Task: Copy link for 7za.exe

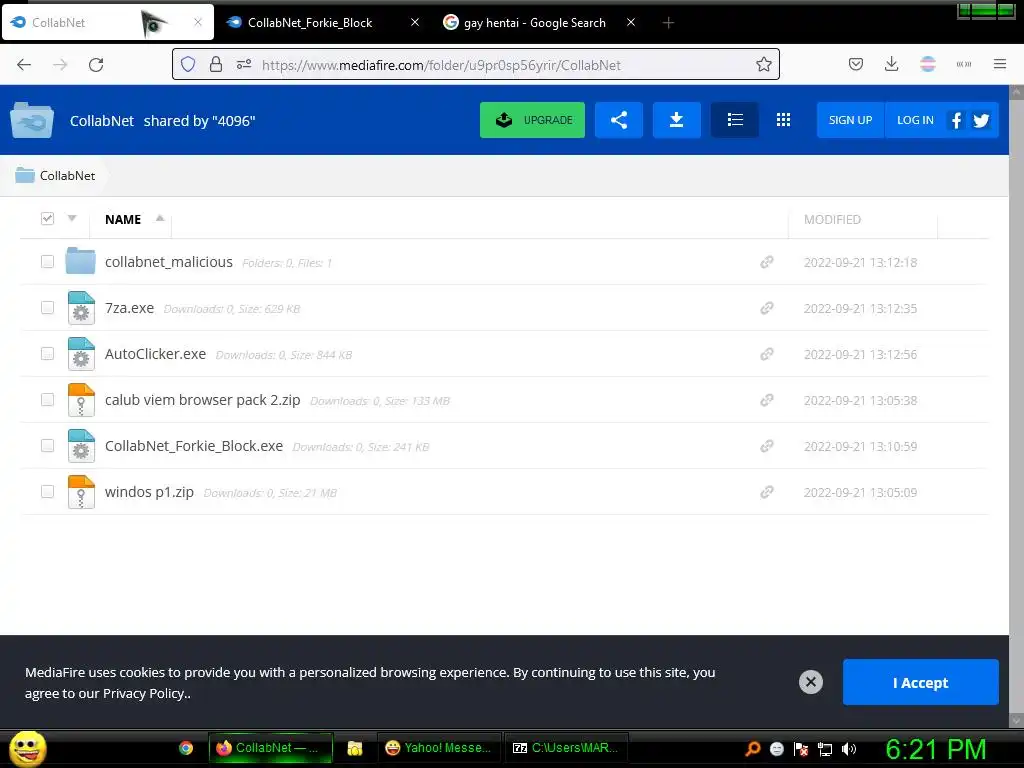Action: (x=767, y=308)
